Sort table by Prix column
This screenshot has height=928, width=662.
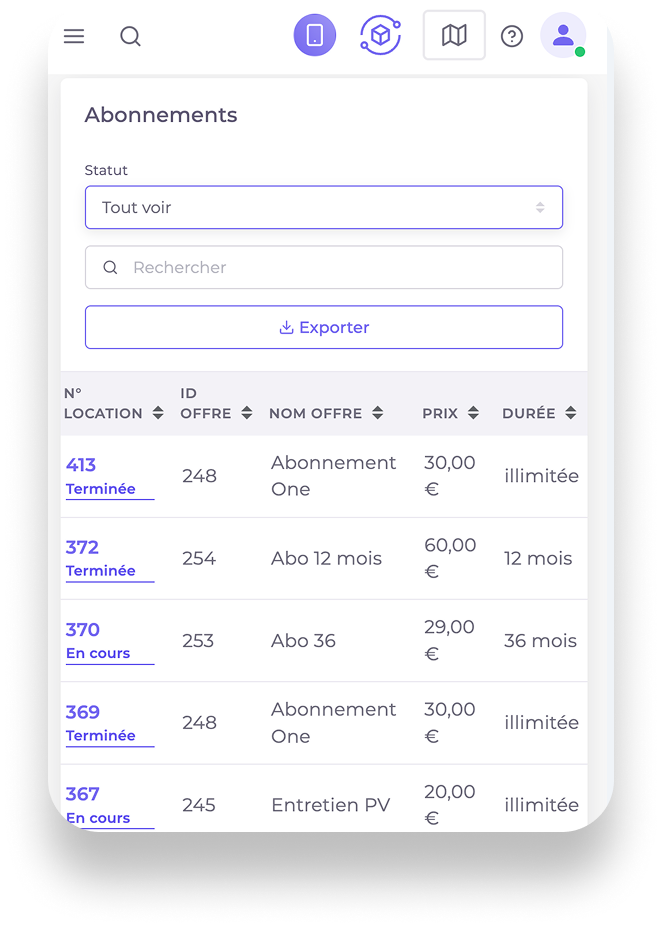point(473,413)
